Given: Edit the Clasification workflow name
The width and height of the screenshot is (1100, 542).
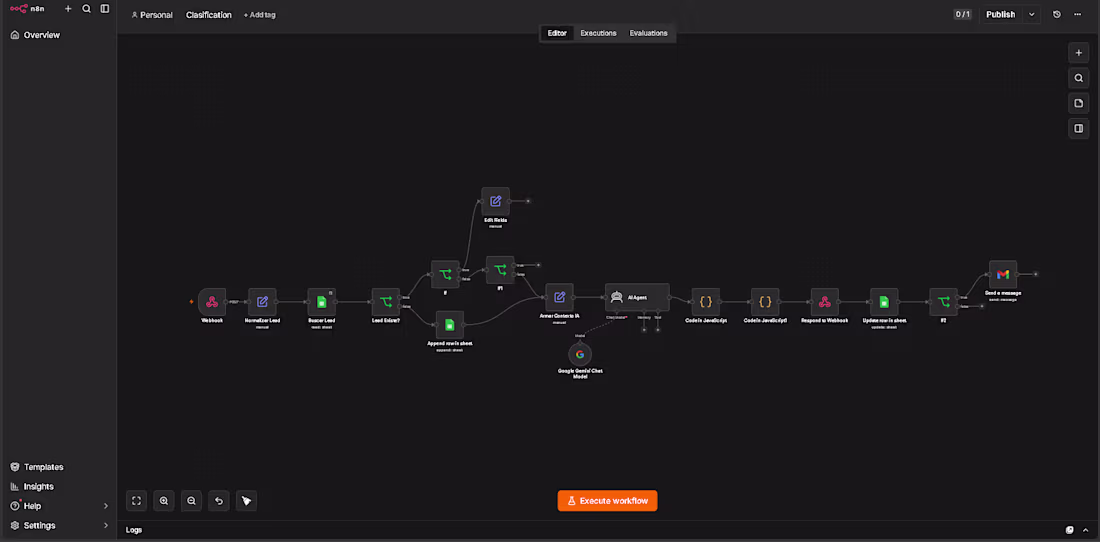Looking at the screenshot, I should click(x=208, y=15).
